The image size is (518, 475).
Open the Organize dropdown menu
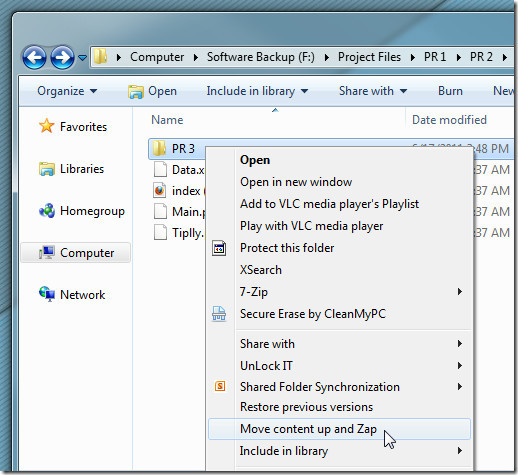pos(67,91)
